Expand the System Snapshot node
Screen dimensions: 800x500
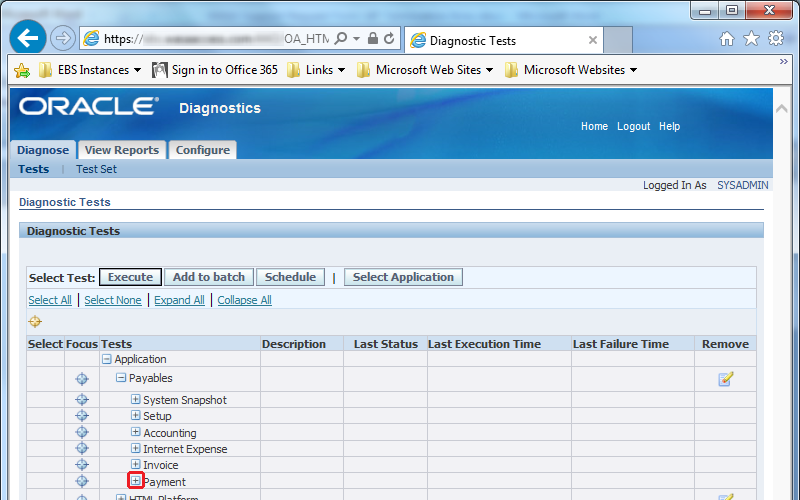135,399
